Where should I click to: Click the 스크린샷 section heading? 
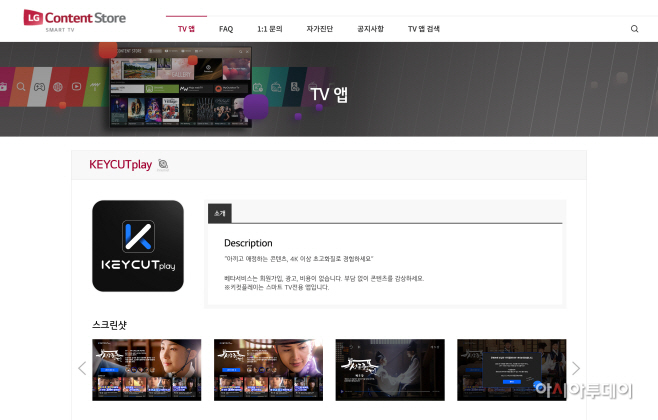click(x=110, y=325)
